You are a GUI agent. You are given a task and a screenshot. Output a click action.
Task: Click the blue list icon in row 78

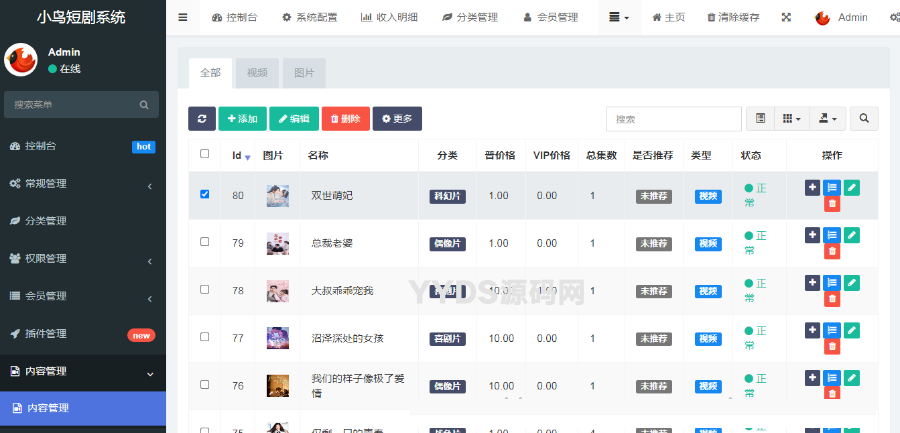[x=831, y=283]
